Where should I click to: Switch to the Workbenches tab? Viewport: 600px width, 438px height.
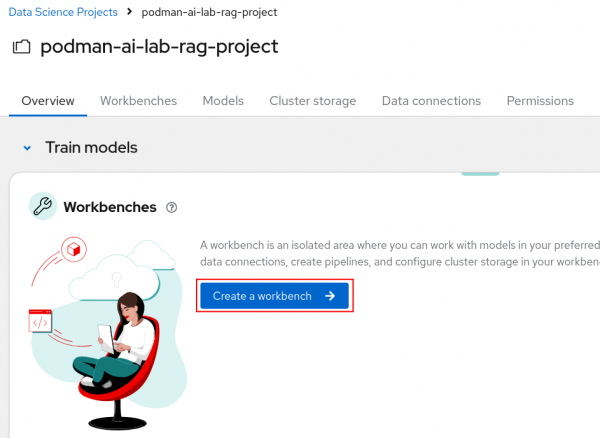(138, 101)
